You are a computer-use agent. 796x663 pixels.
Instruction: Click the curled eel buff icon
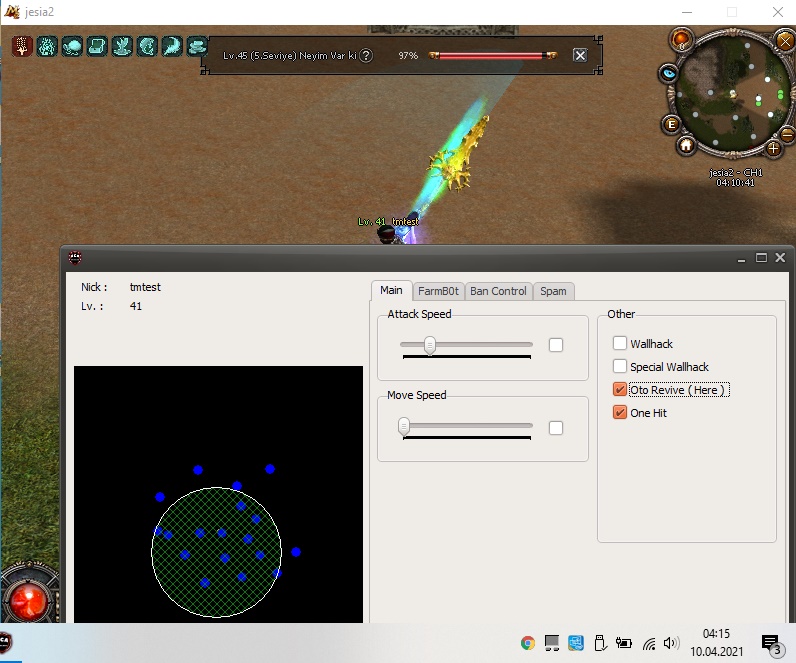pos(147,46)
